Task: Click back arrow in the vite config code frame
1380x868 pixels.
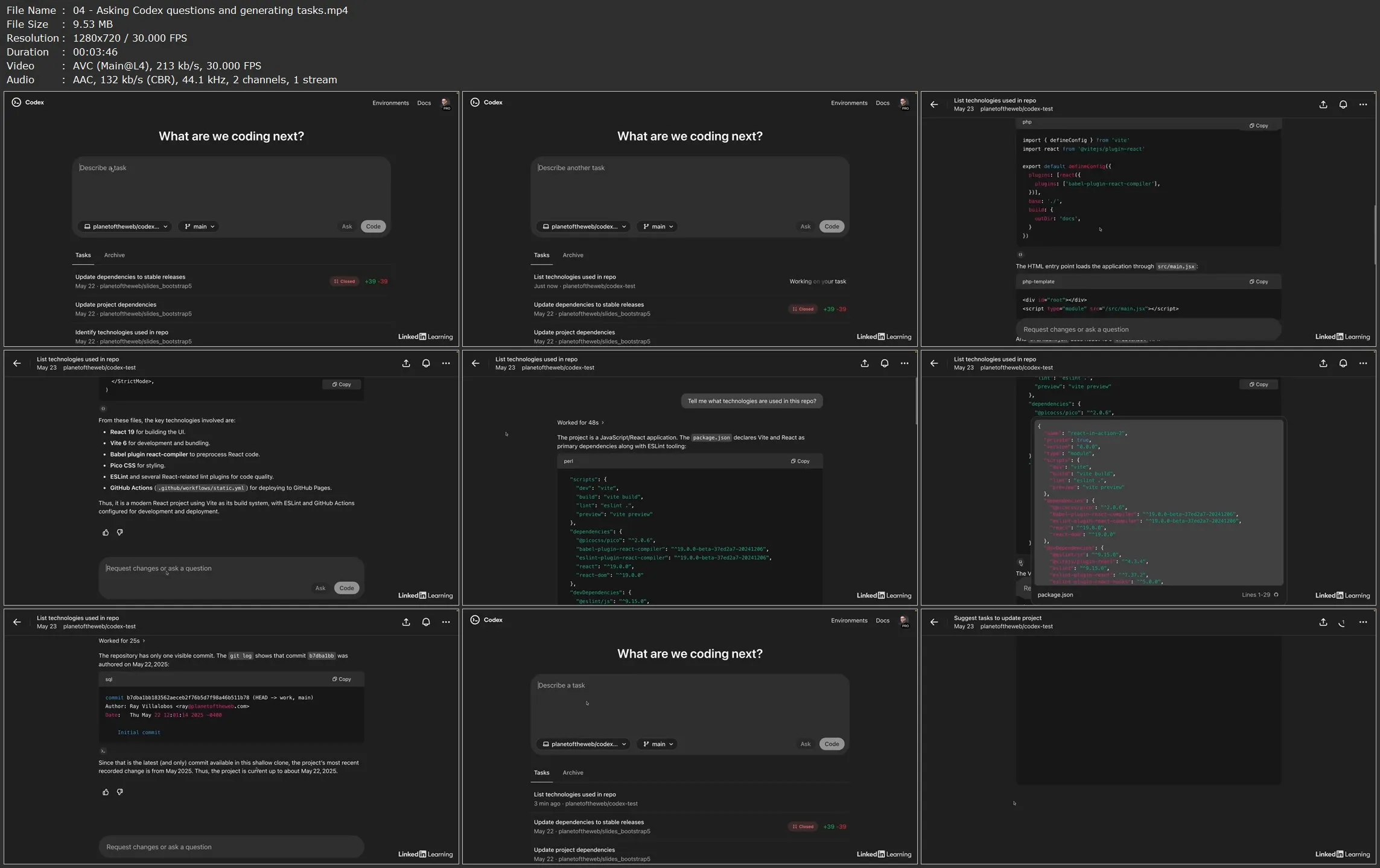Action: point(934,104)
